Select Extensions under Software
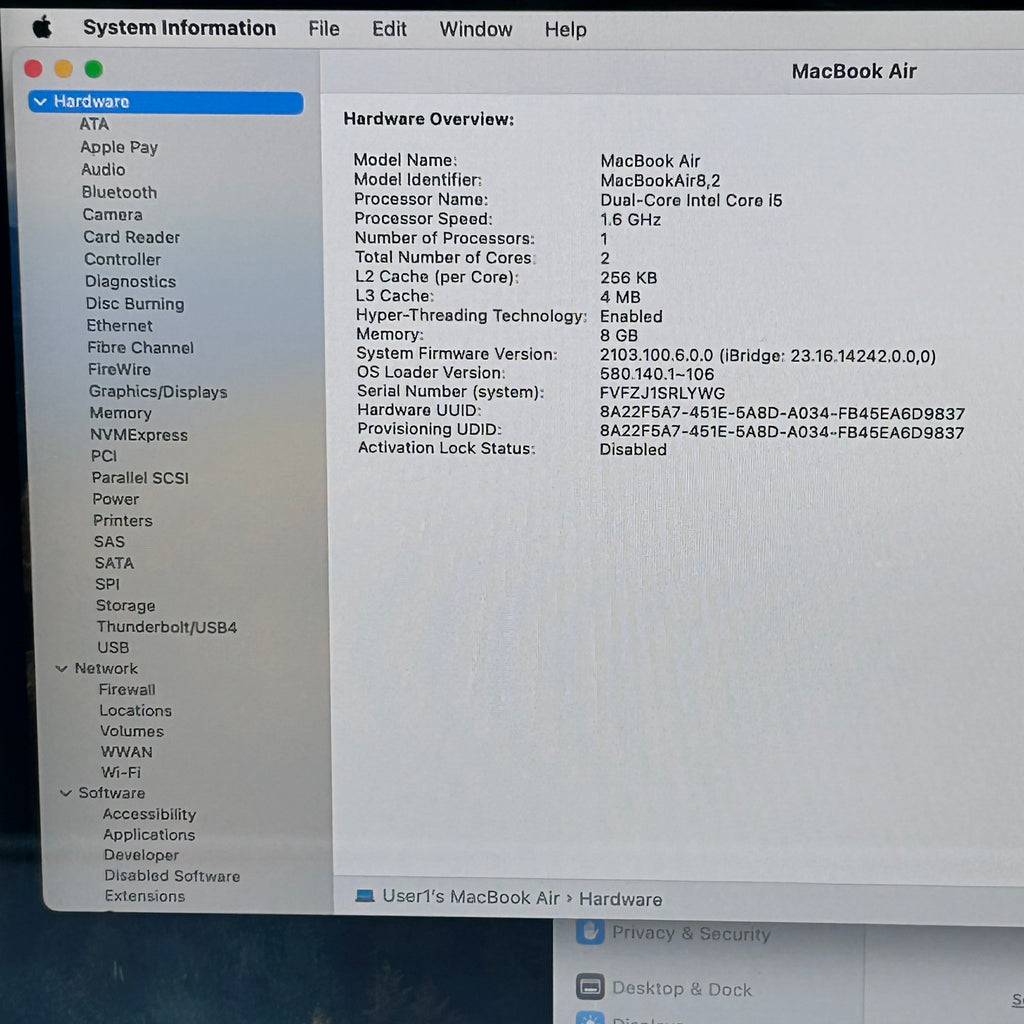 click(x=145, y=896)
